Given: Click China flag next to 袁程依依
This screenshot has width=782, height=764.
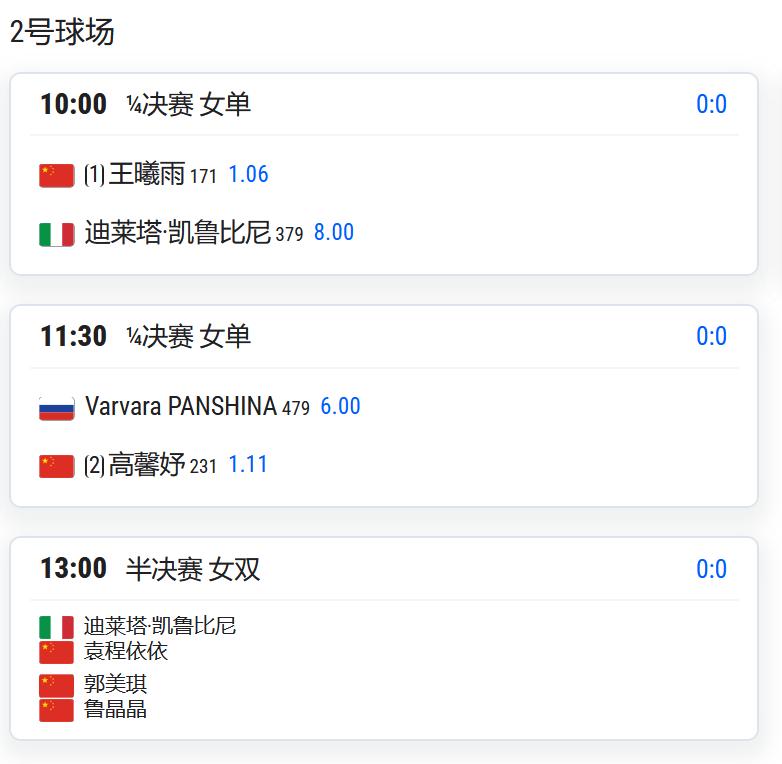Looking at the screenshot, I should click(56, 652).
